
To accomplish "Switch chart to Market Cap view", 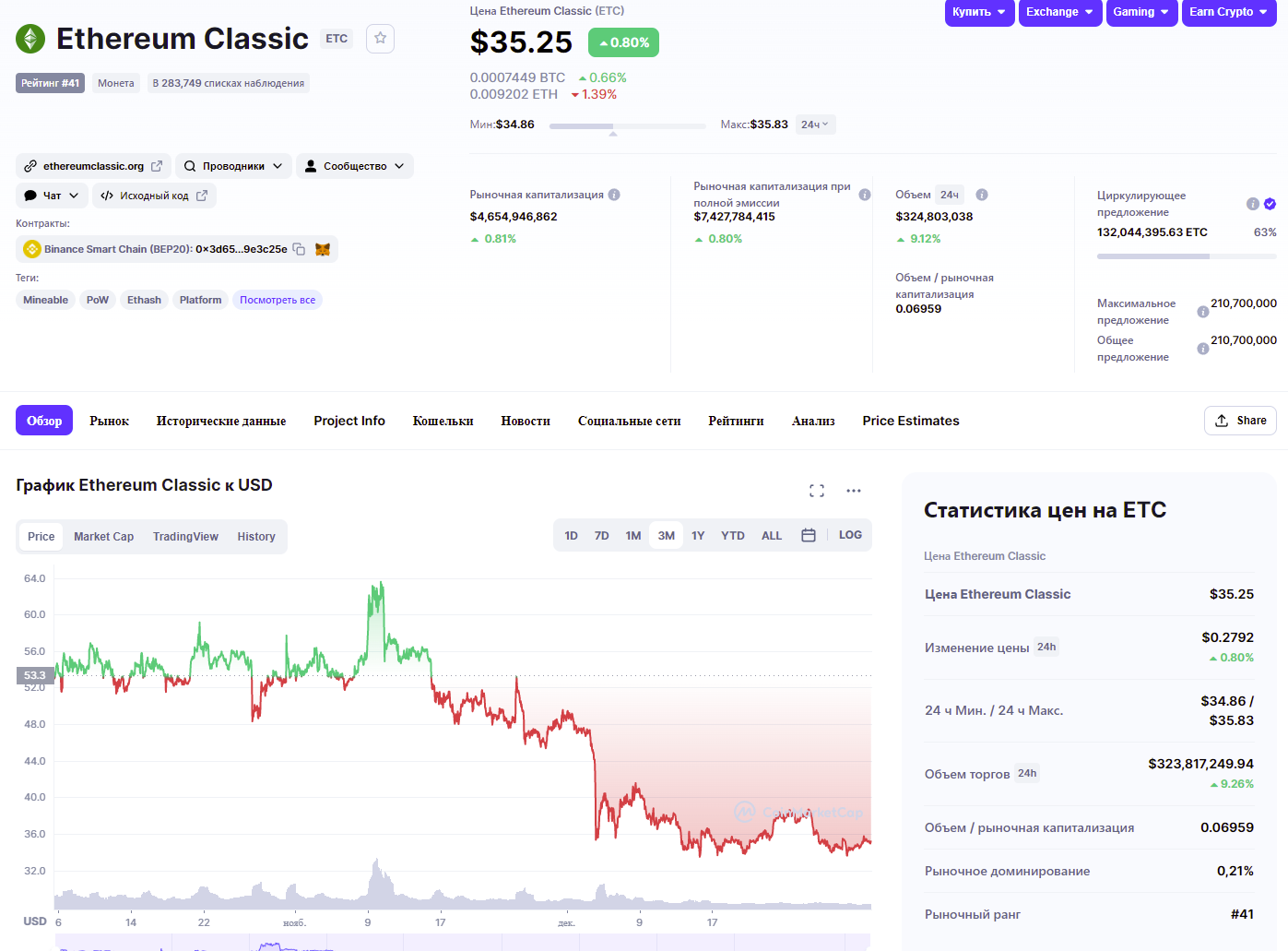I will pos(103,537).
